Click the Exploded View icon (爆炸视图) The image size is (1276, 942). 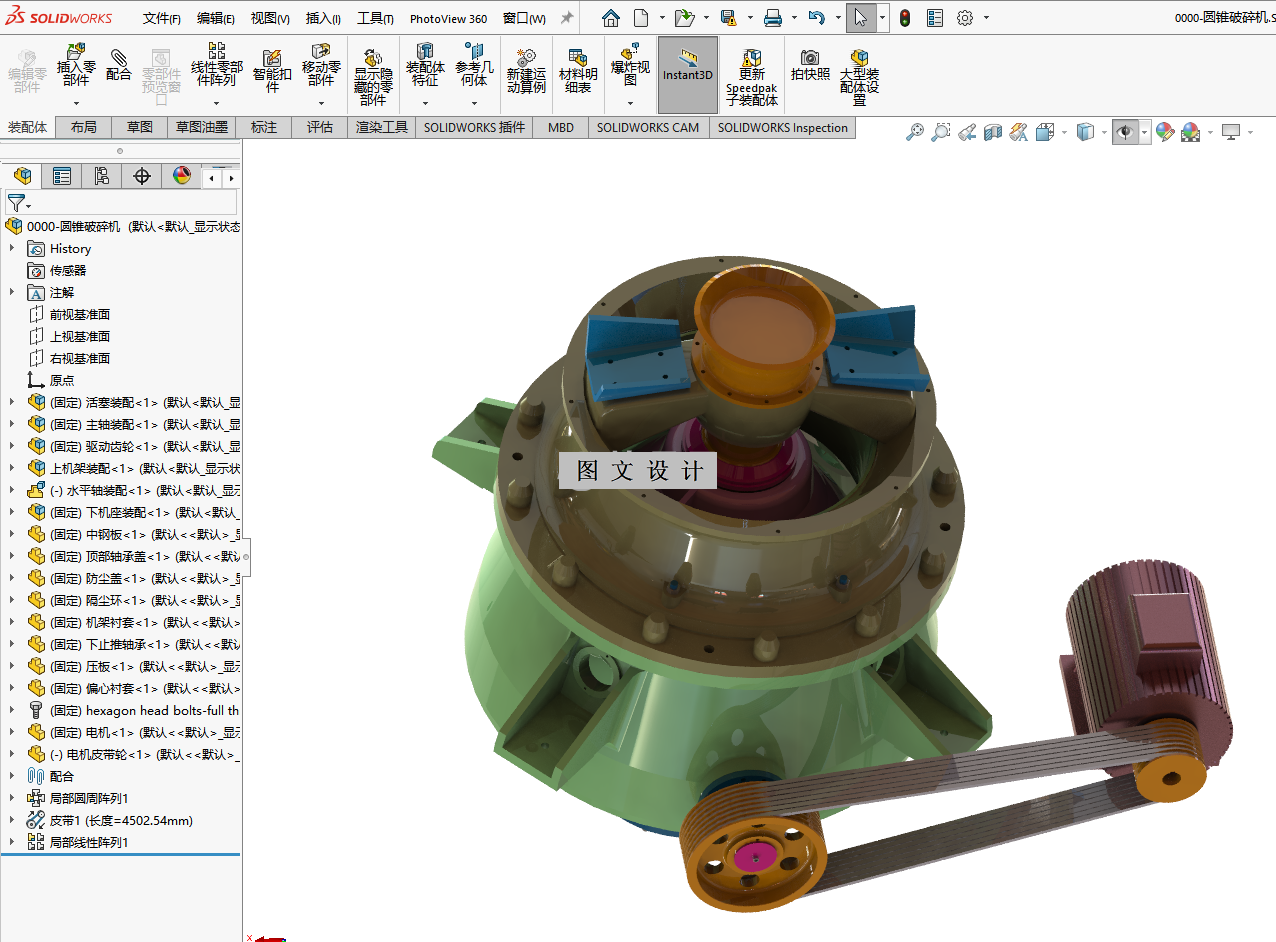click(630, 65)
